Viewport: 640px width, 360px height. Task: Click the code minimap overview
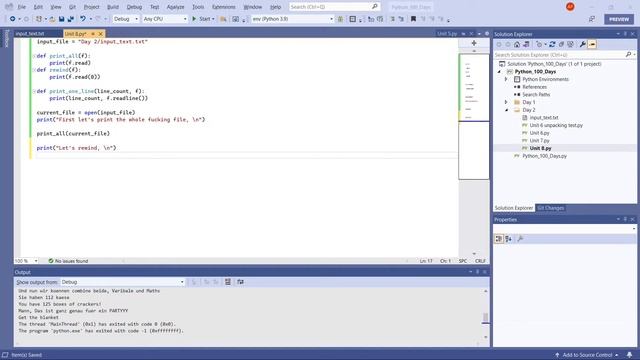pyautogui.click(x=474, y=116)
